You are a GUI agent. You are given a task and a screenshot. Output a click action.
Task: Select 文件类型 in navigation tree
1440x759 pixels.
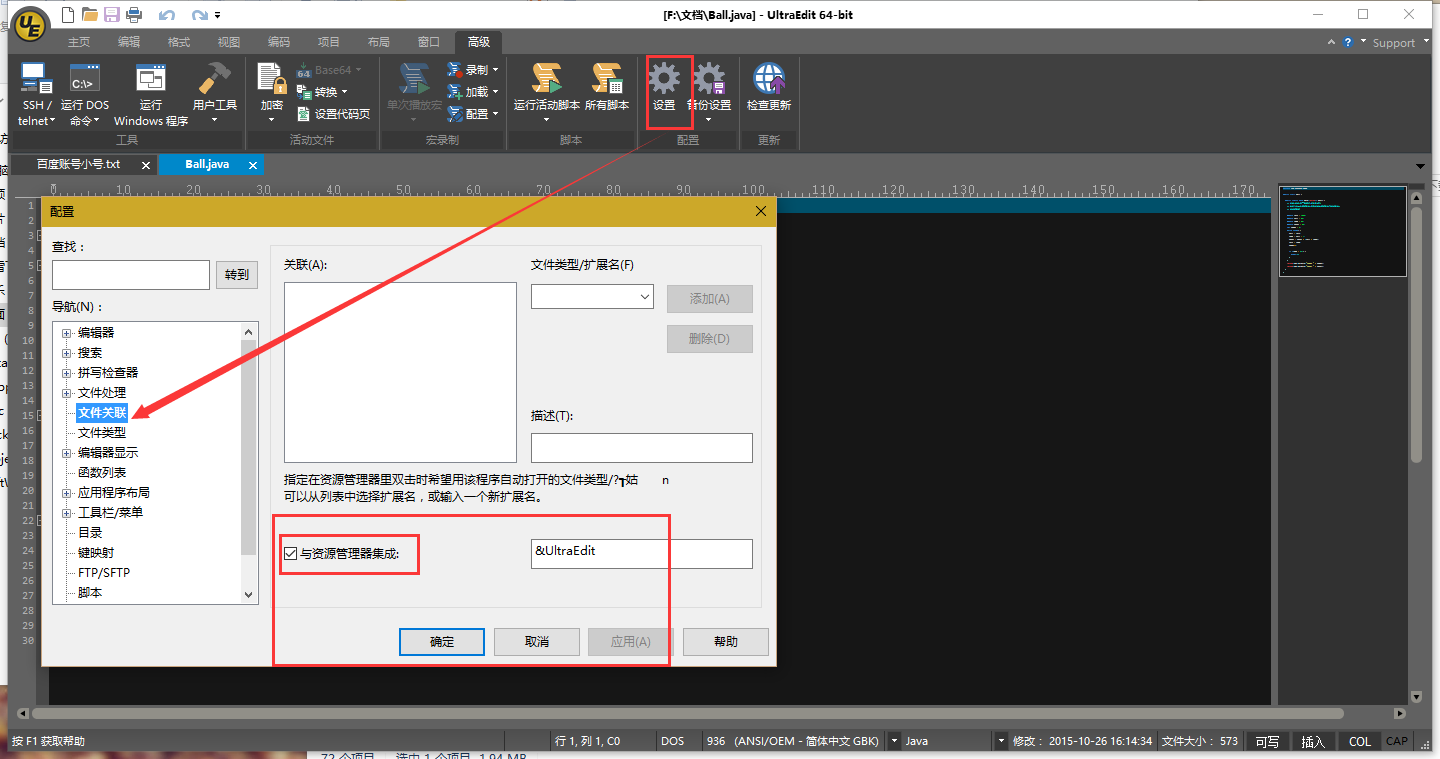point(102,433)
